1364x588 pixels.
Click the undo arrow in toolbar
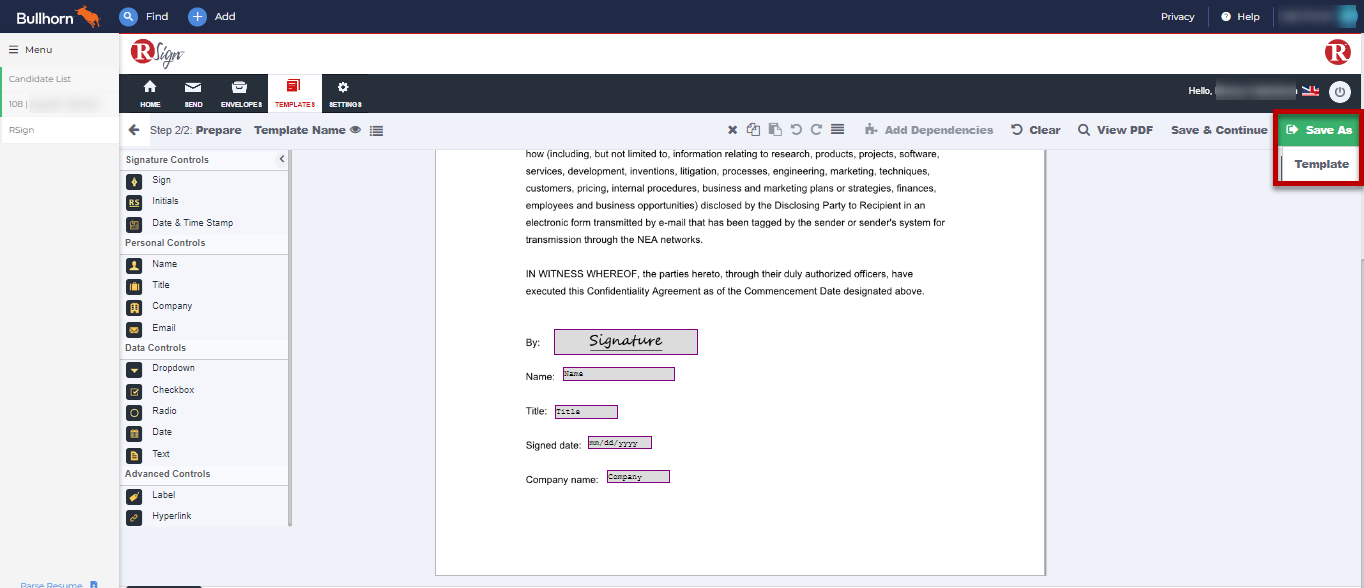pyautogui.click(x=796, y=130)
